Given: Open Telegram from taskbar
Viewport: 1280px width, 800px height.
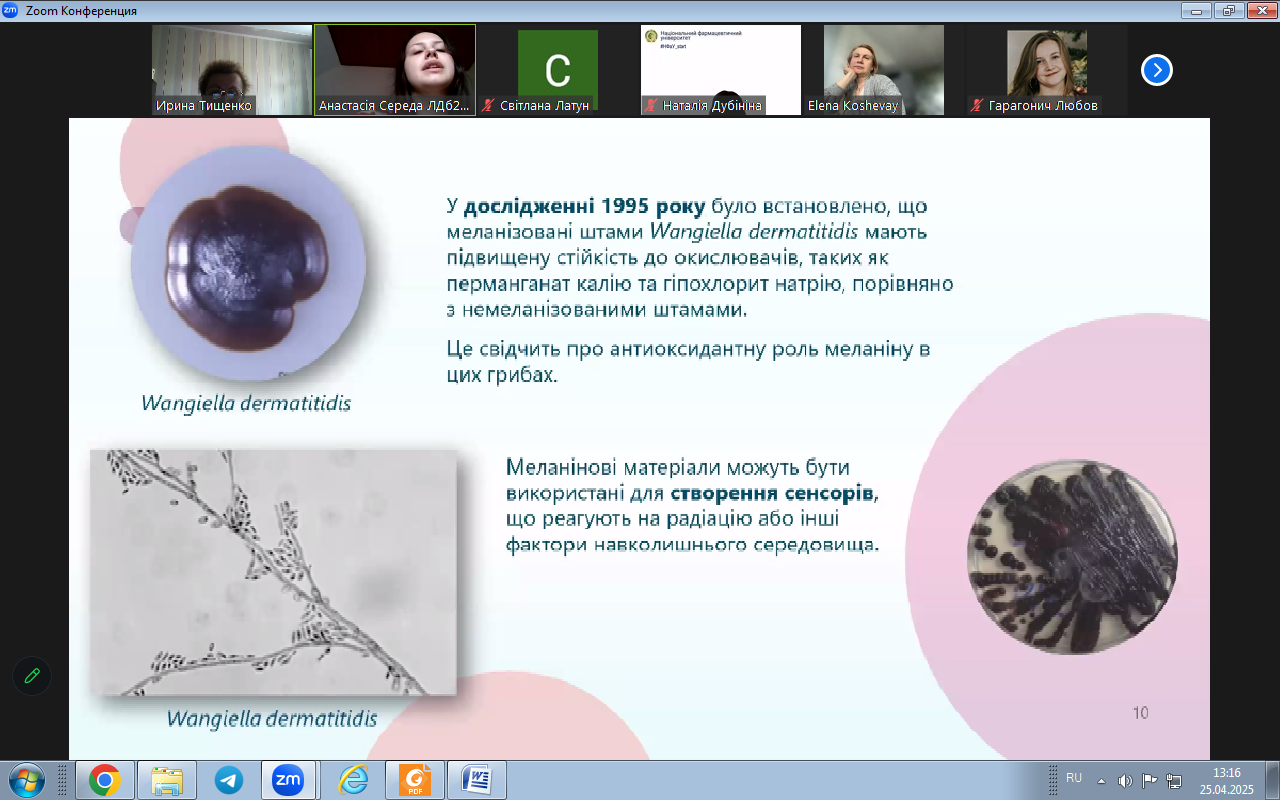Looking at the screenshot, I should point(228,779).
